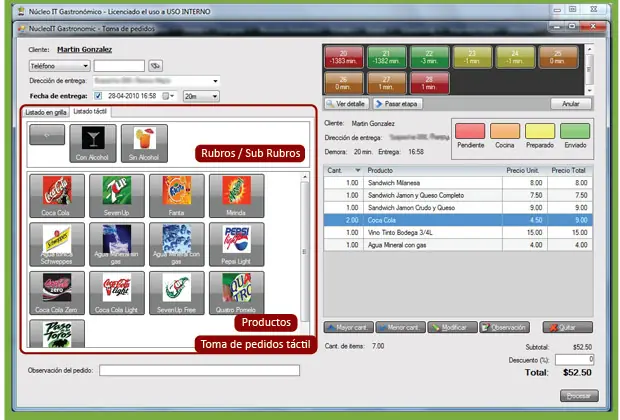Open order 23 yellow tile
Image resolution: width=620 pixels, height=420 pixels.
[473, 57]
